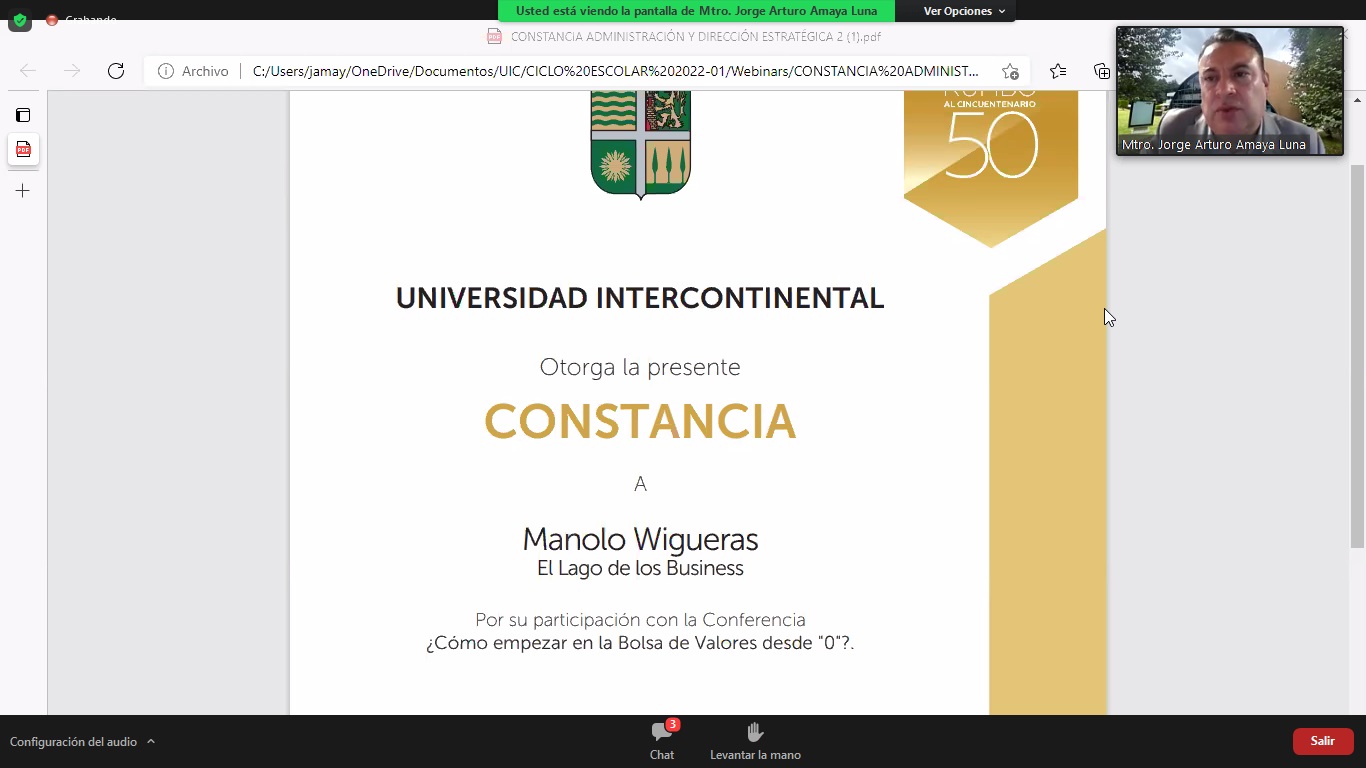Reload the PDF with the refresh icon
The image size is (1366, 768).
(116, 71)
